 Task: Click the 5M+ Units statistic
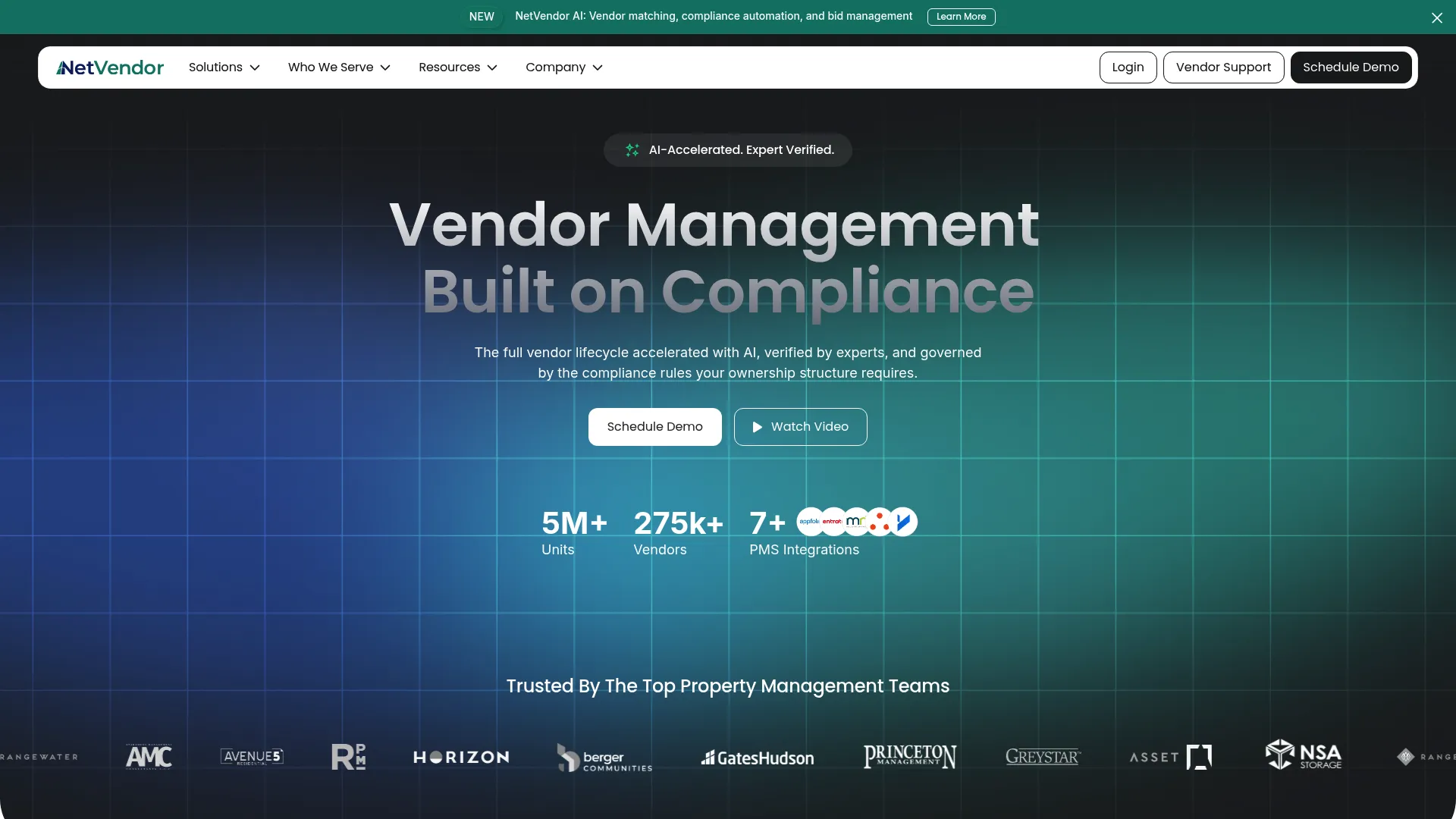574,533
